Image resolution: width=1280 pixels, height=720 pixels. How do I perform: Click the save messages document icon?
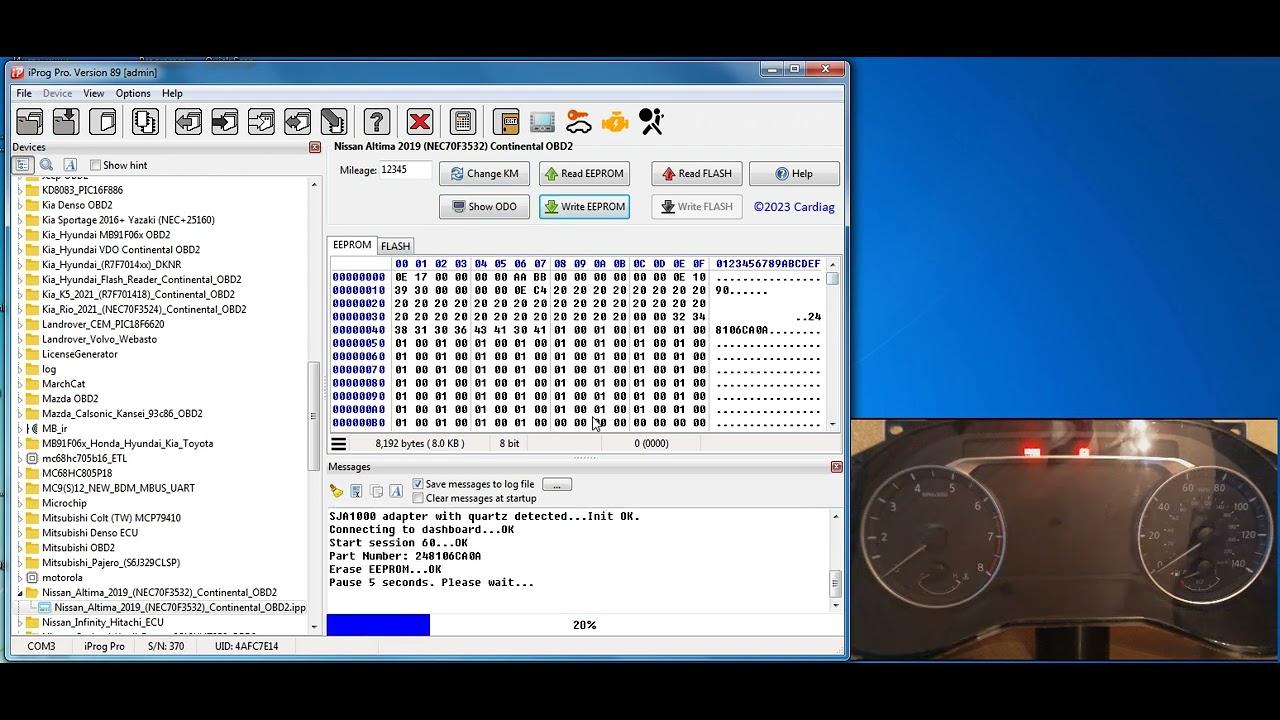pos(356,491)
